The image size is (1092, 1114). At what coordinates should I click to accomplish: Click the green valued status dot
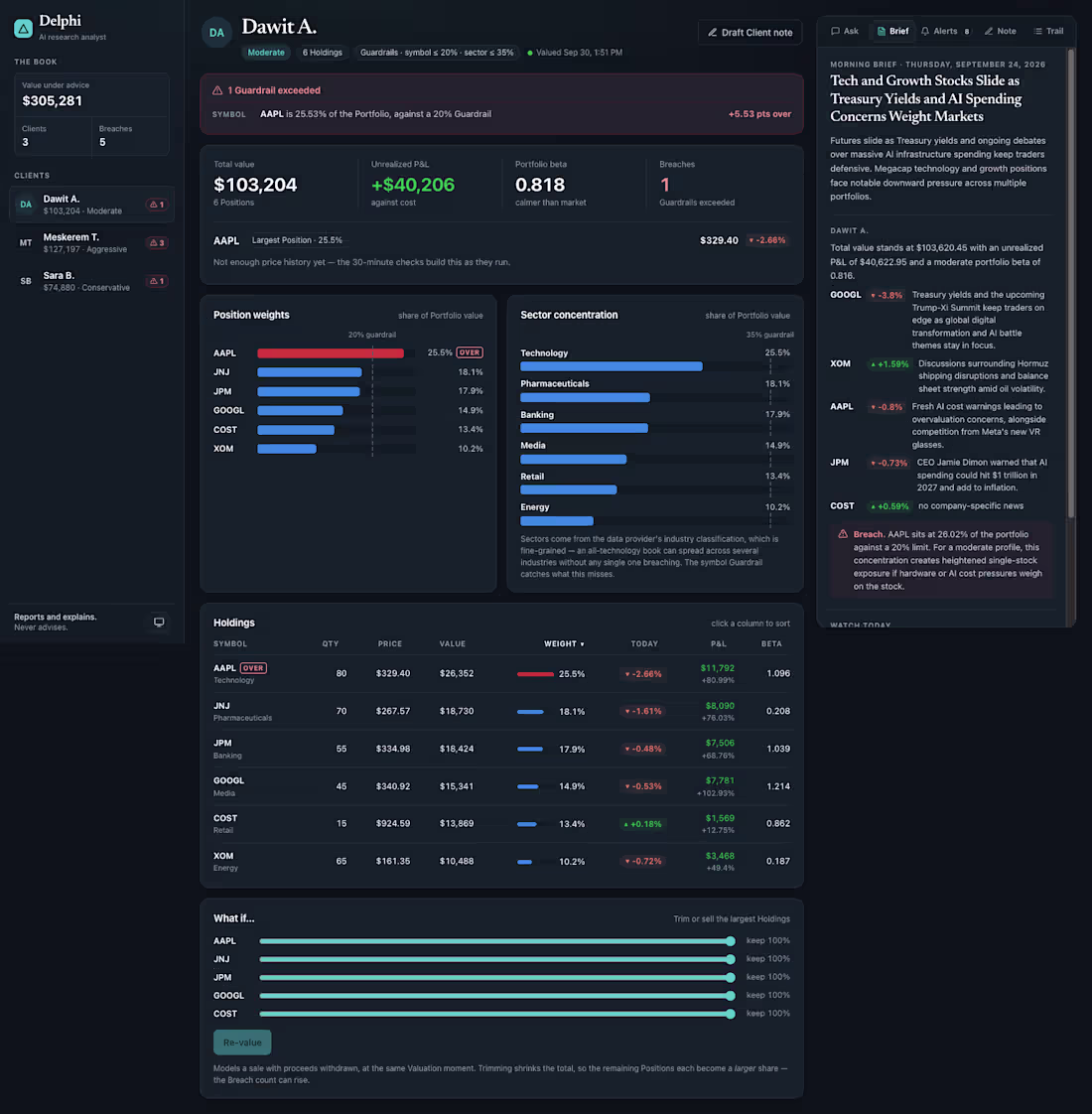[x=530, y=53]
